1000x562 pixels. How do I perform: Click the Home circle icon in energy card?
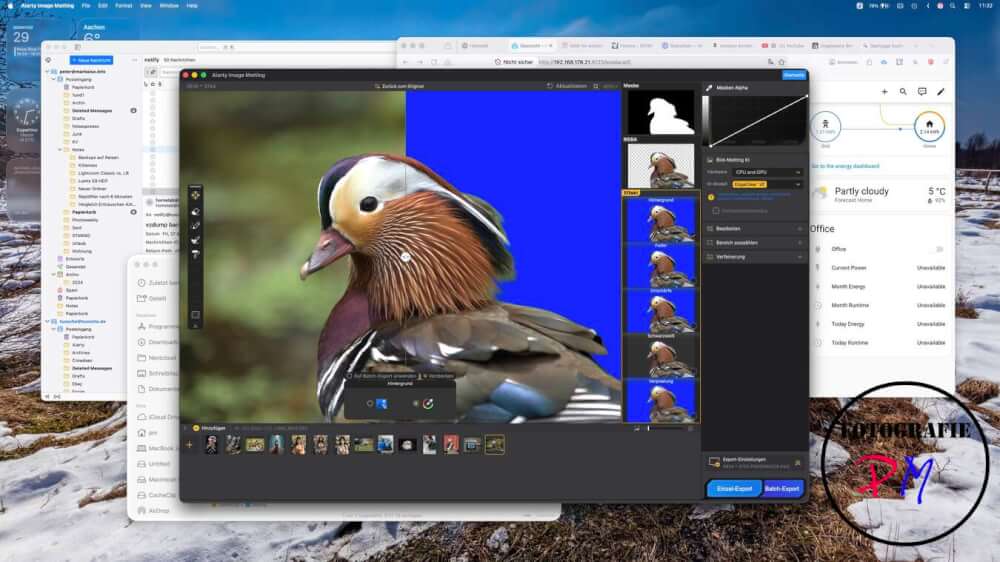coord(929,126)
